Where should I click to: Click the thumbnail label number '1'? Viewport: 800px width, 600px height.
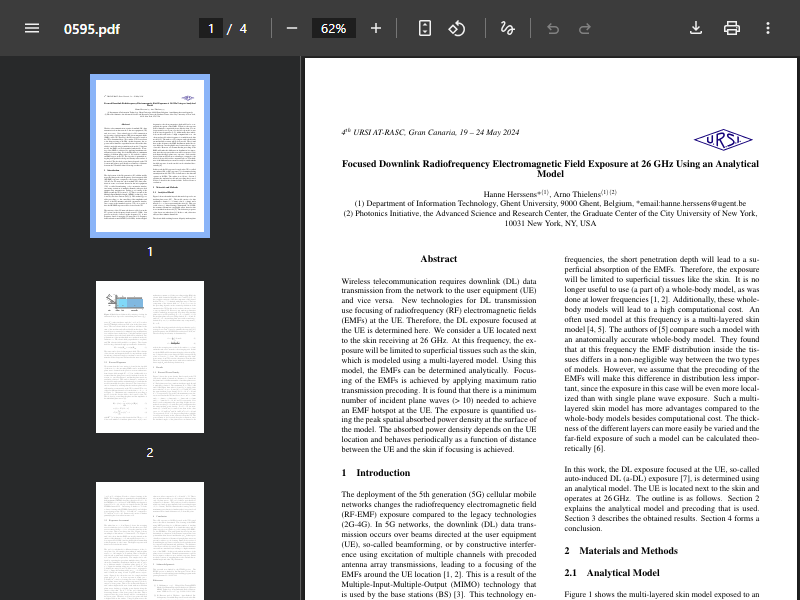click(x=150, y=252)
